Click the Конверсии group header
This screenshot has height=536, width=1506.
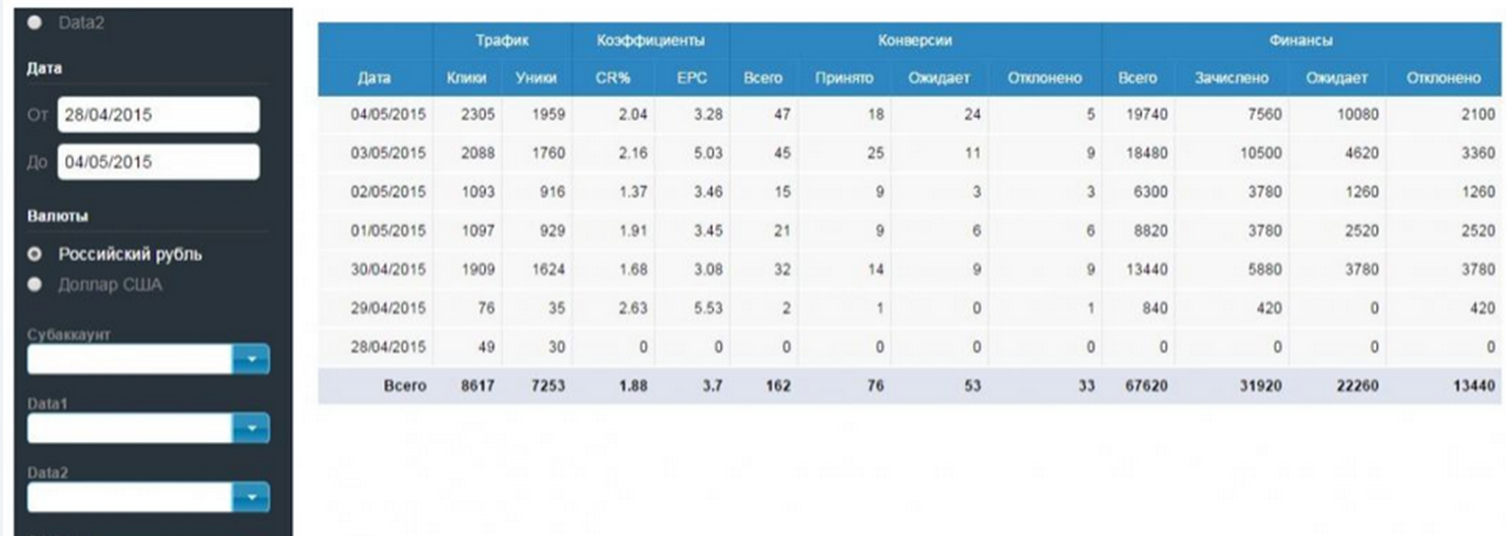pyautogui.click(x=914, y=41)
